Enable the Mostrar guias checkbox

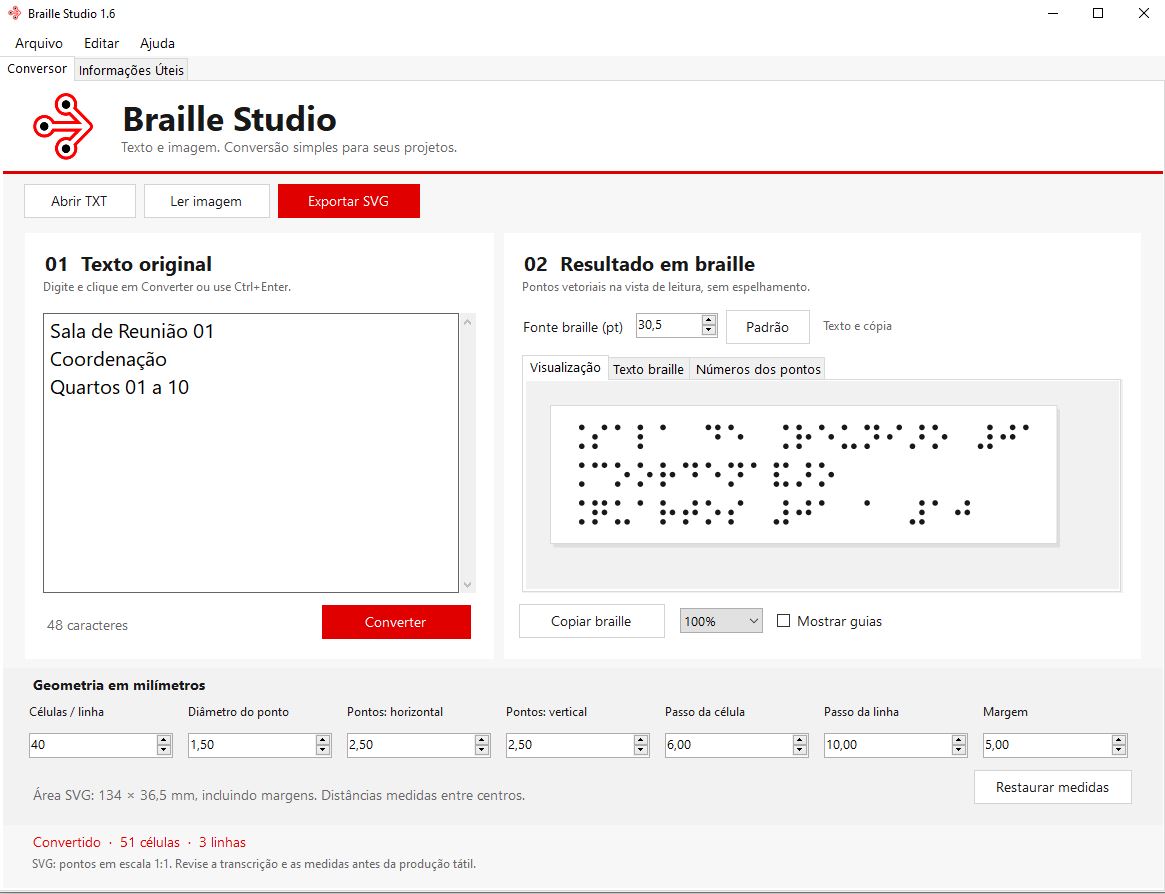click(783, 621)
